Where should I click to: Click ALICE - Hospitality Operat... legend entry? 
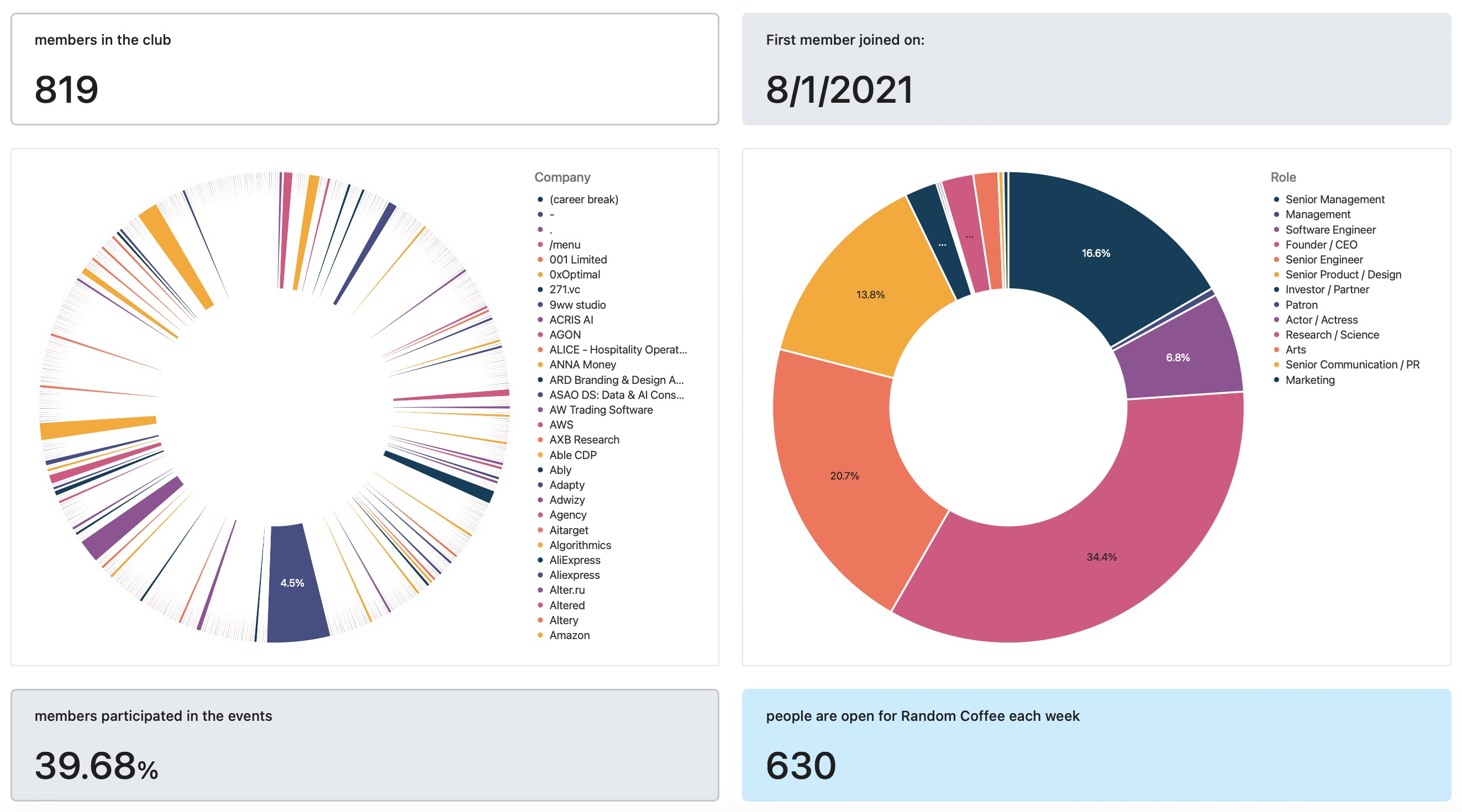point(612,350)
